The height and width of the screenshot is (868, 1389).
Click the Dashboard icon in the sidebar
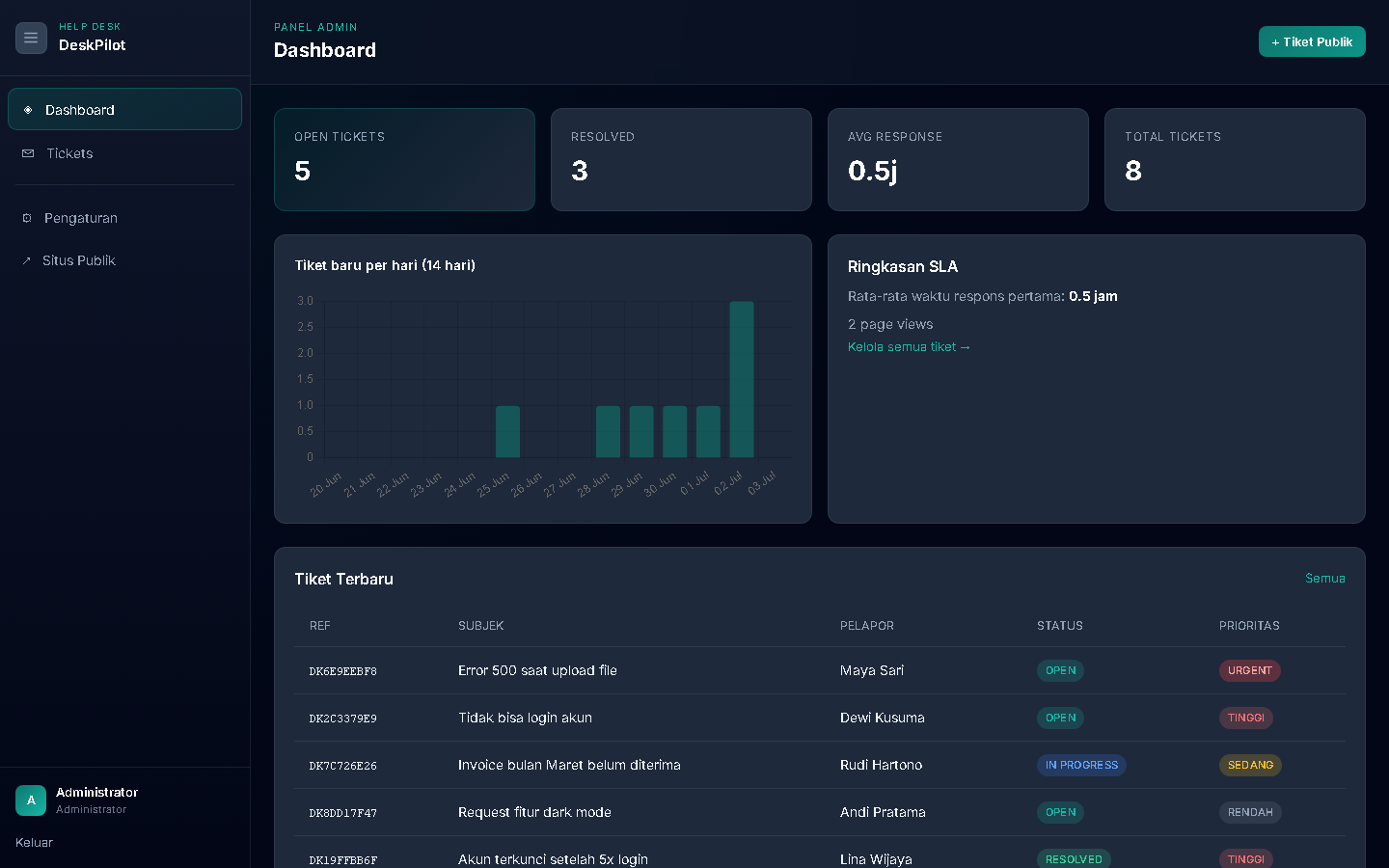(x=28, y=110)
